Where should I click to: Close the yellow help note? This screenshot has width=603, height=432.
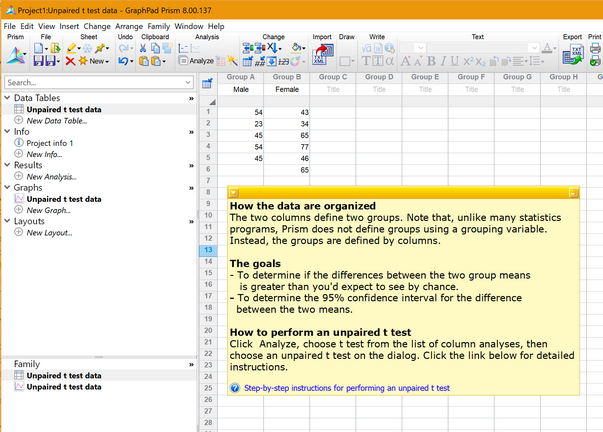(x=572, y=192)
